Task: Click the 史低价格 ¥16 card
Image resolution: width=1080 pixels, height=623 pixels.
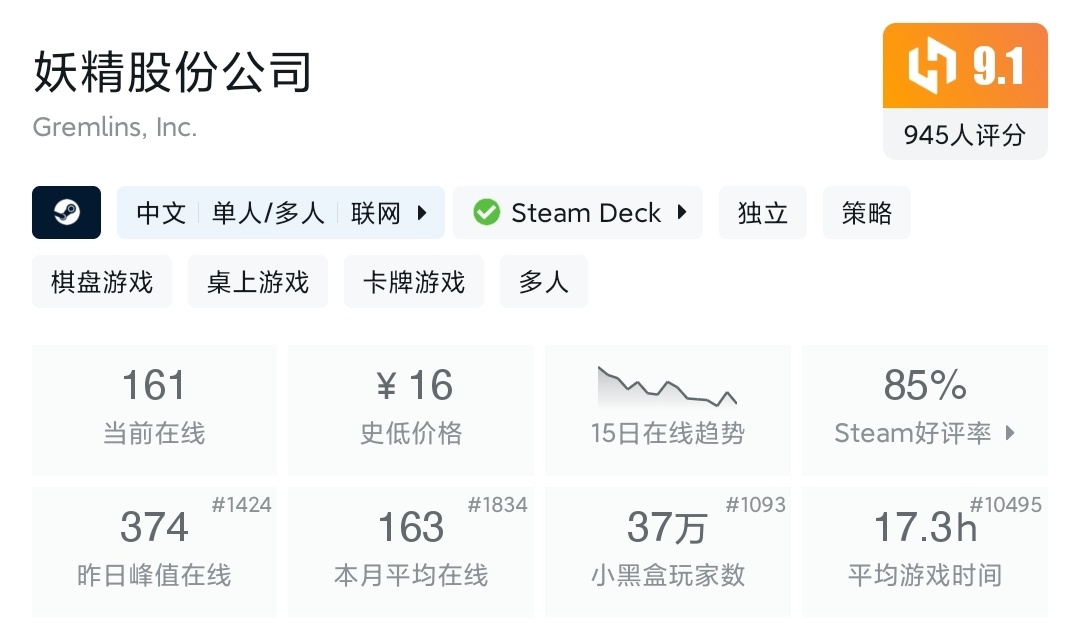Action: click(411, 408)
